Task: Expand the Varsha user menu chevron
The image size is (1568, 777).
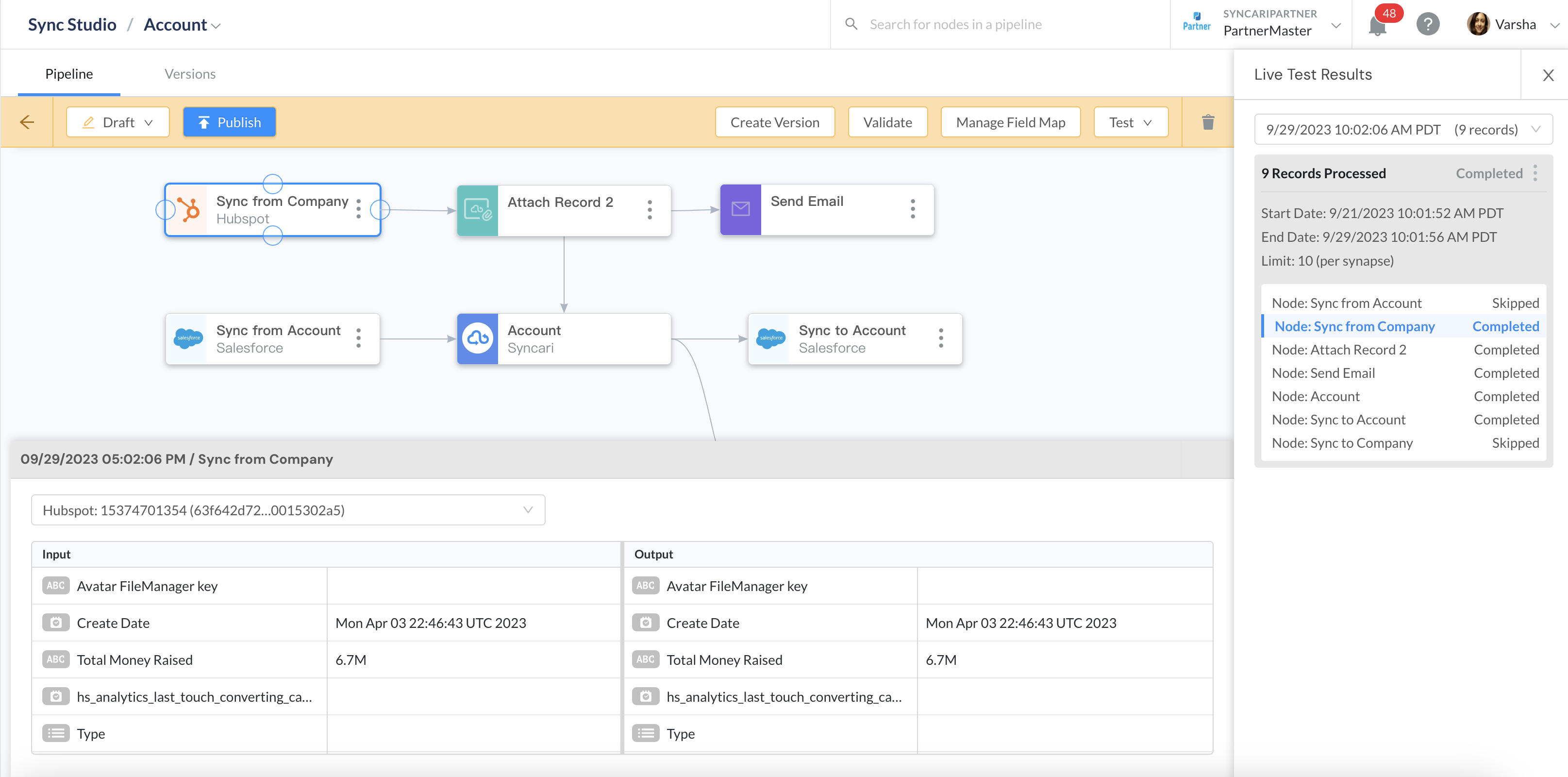Action: (x=1554, y=26)
